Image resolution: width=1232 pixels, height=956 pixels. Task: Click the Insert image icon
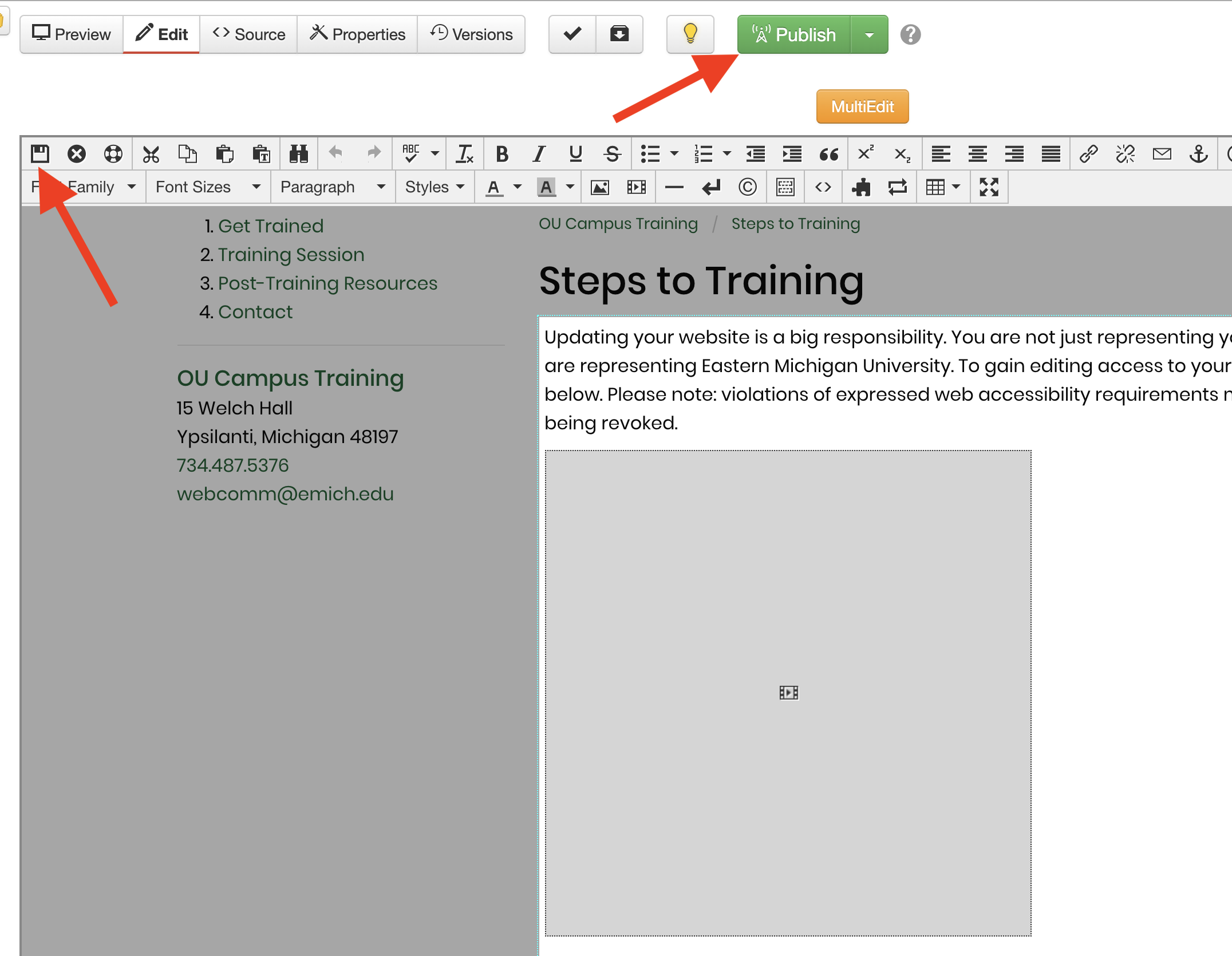pyautogui.click(x=600, y=187)
